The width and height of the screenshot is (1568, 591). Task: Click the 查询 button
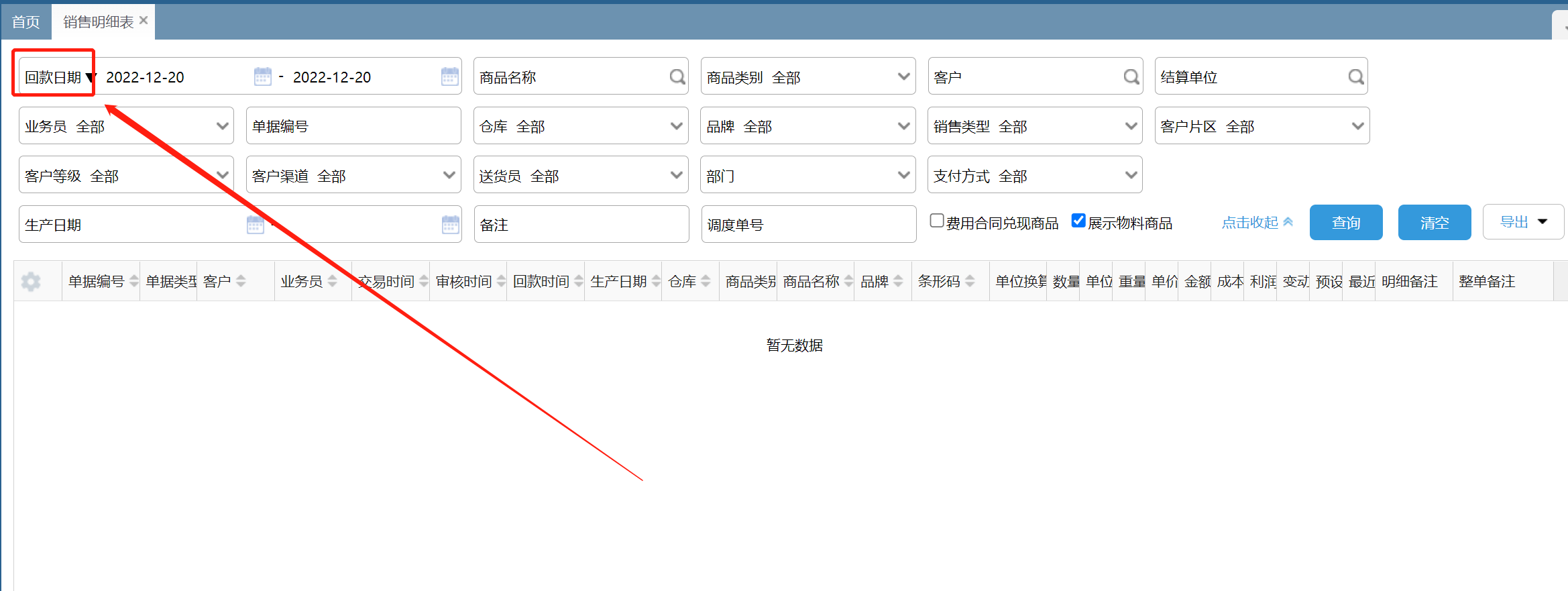pos(1346,222)
